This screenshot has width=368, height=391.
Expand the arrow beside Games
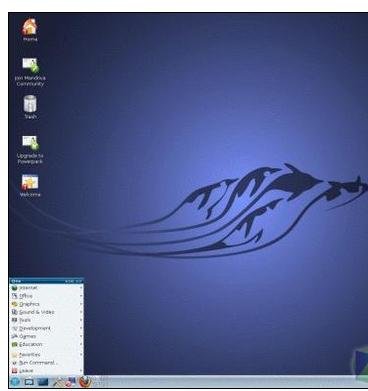click(81, 336)
